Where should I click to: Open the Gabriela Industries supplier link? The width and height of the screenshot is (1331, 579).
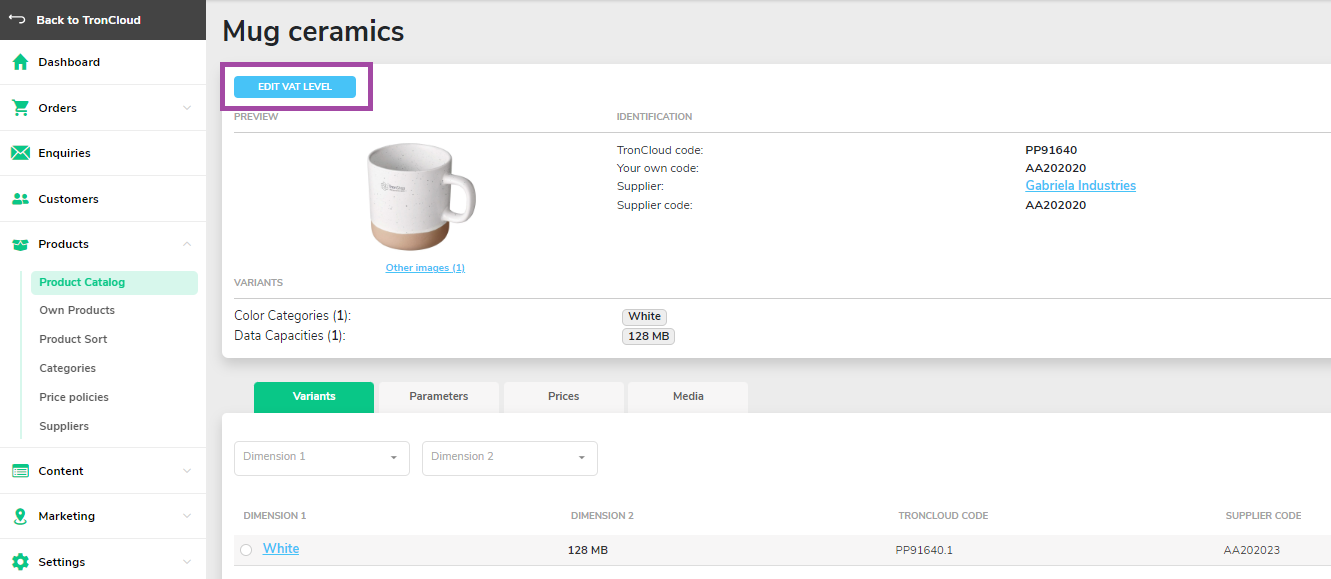click(1081, 186)
